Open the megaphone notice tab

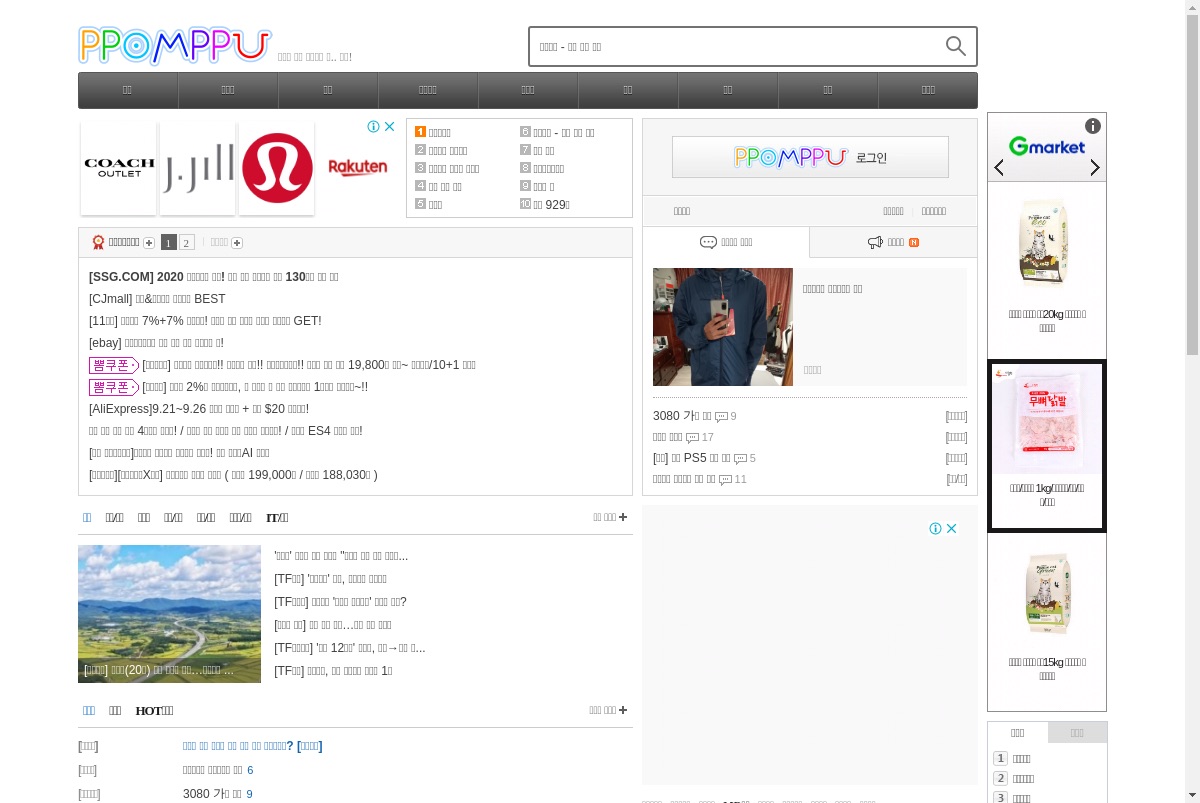pos(893,242)
